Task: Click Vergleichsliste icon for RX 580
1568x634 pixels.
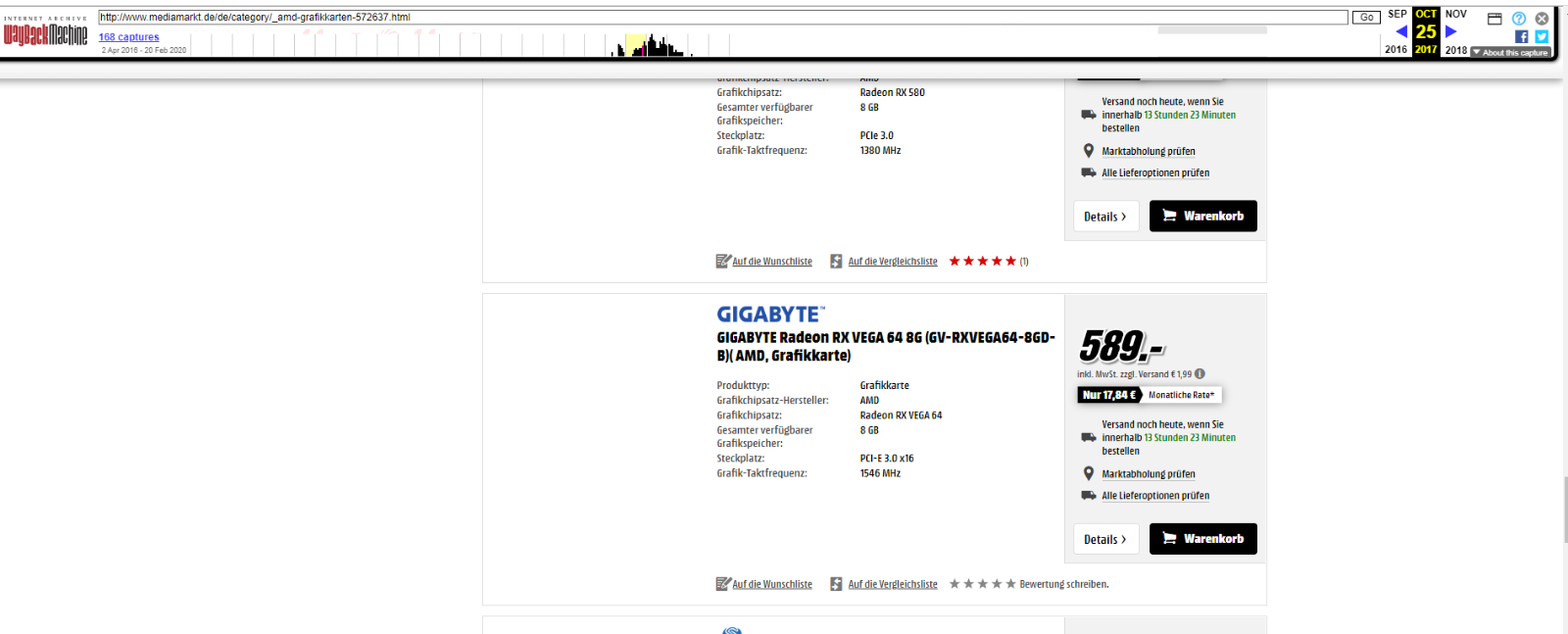Action: tap(836, 262)
